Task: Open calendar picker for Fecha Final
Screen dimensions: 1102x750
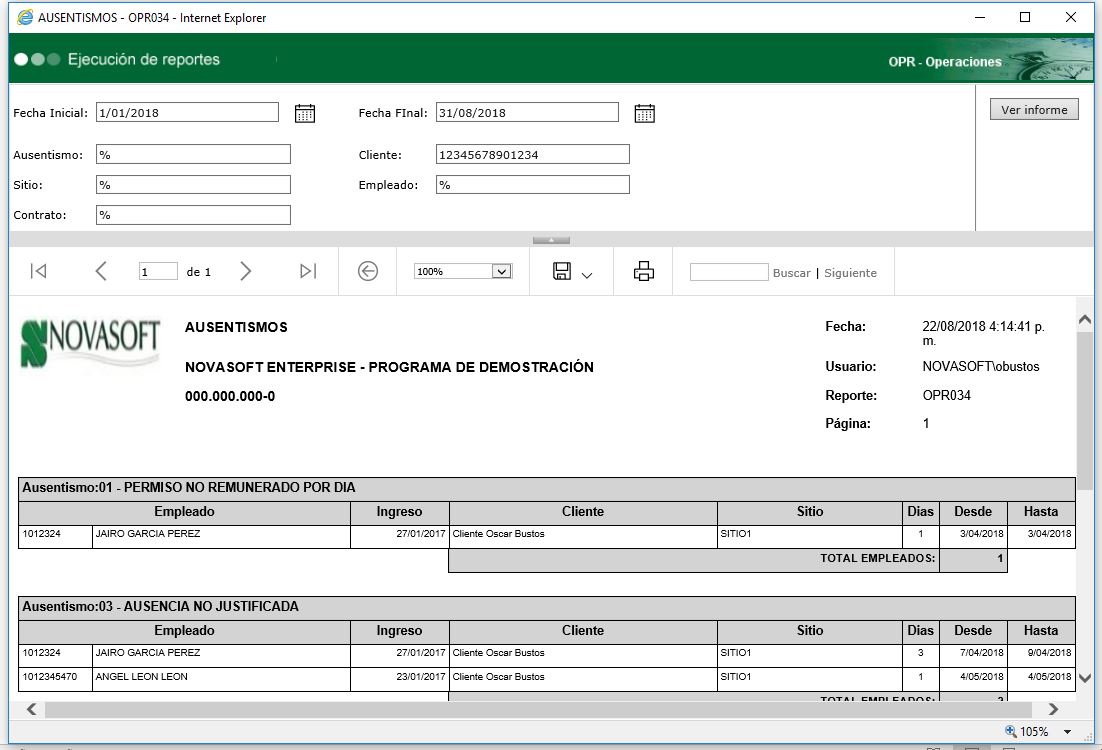Action: (645, 113)
